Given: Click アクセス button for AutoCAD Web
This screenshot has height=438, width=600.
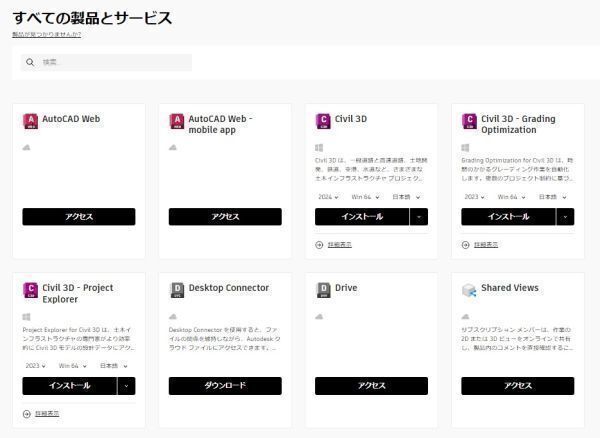Looking at the screenshot, I should [x=79, y=217].
